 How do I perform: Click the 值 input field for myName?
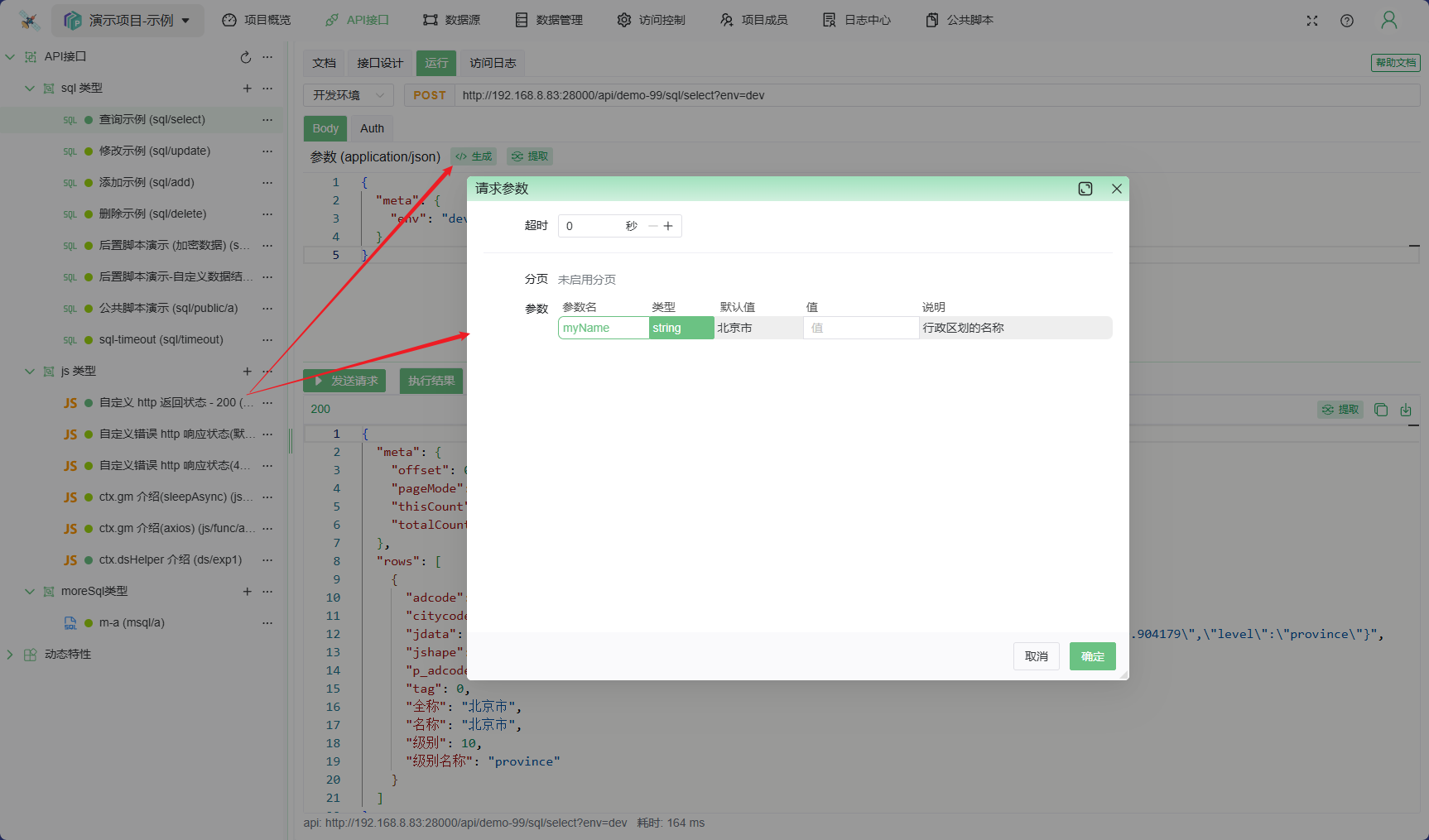click(860, 329)
